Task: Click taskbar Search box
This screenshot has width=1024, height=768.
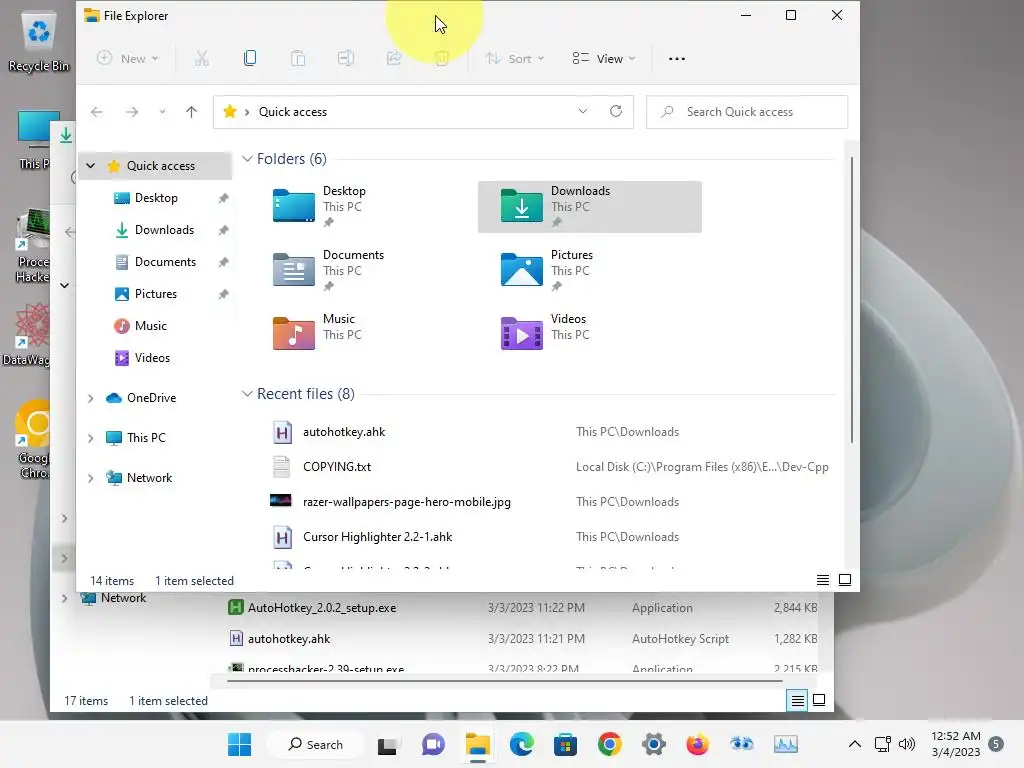Action: coord(315,744)
